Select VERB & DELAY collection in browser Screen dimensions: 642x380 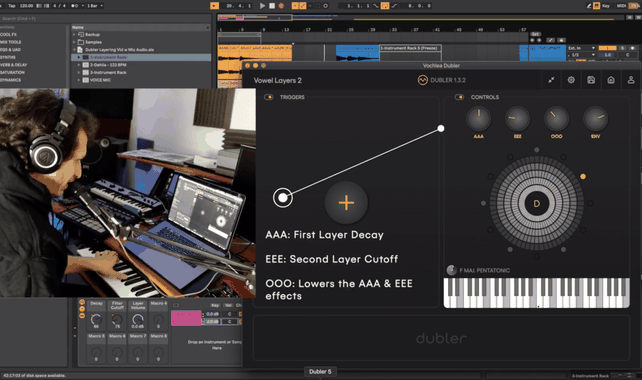tap(14, 65)
